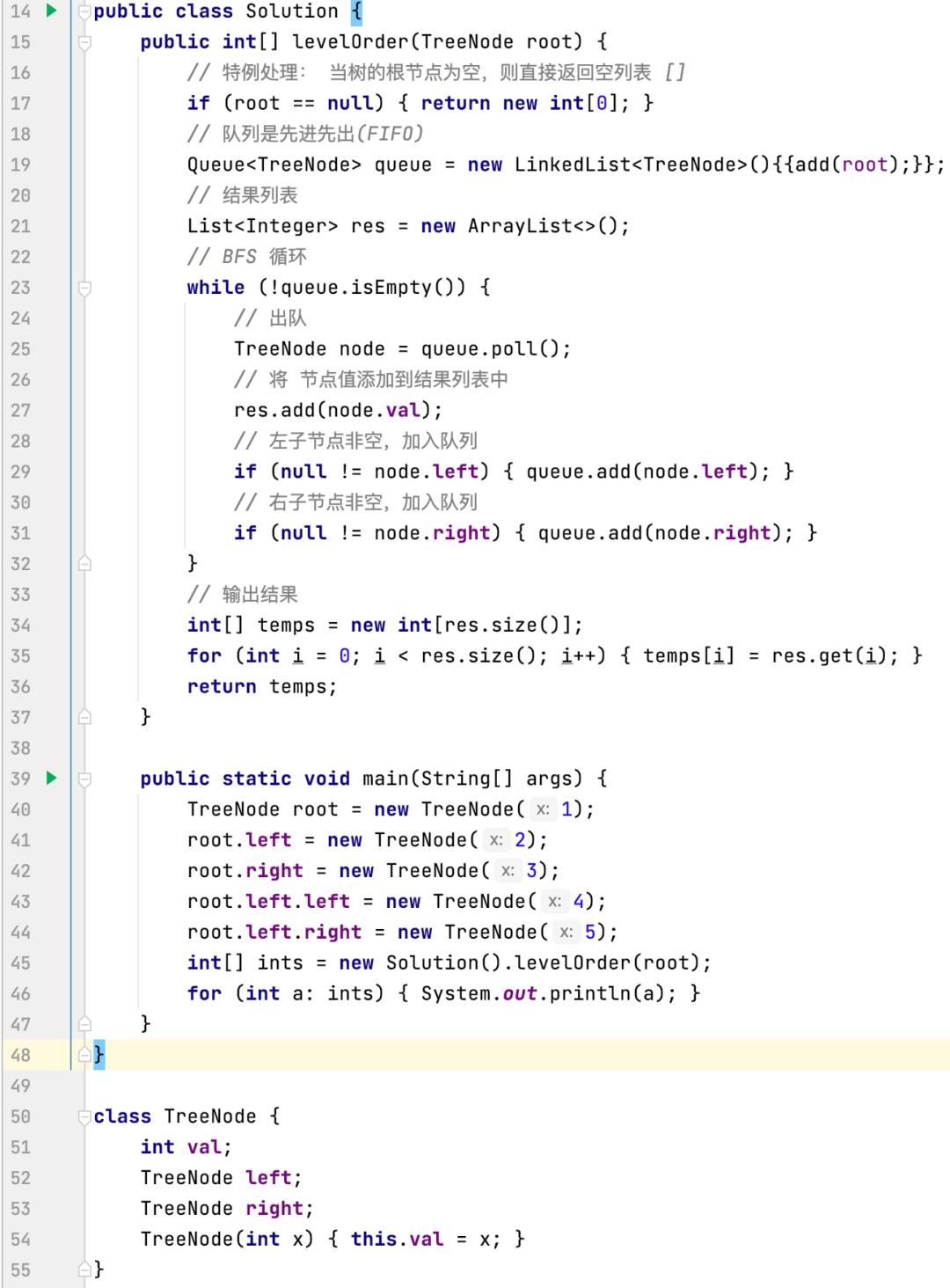Click 'res.get(i)' in the for loop
Image resolution: width=950 pixels, height=1288 pixels.
[829, 656]
